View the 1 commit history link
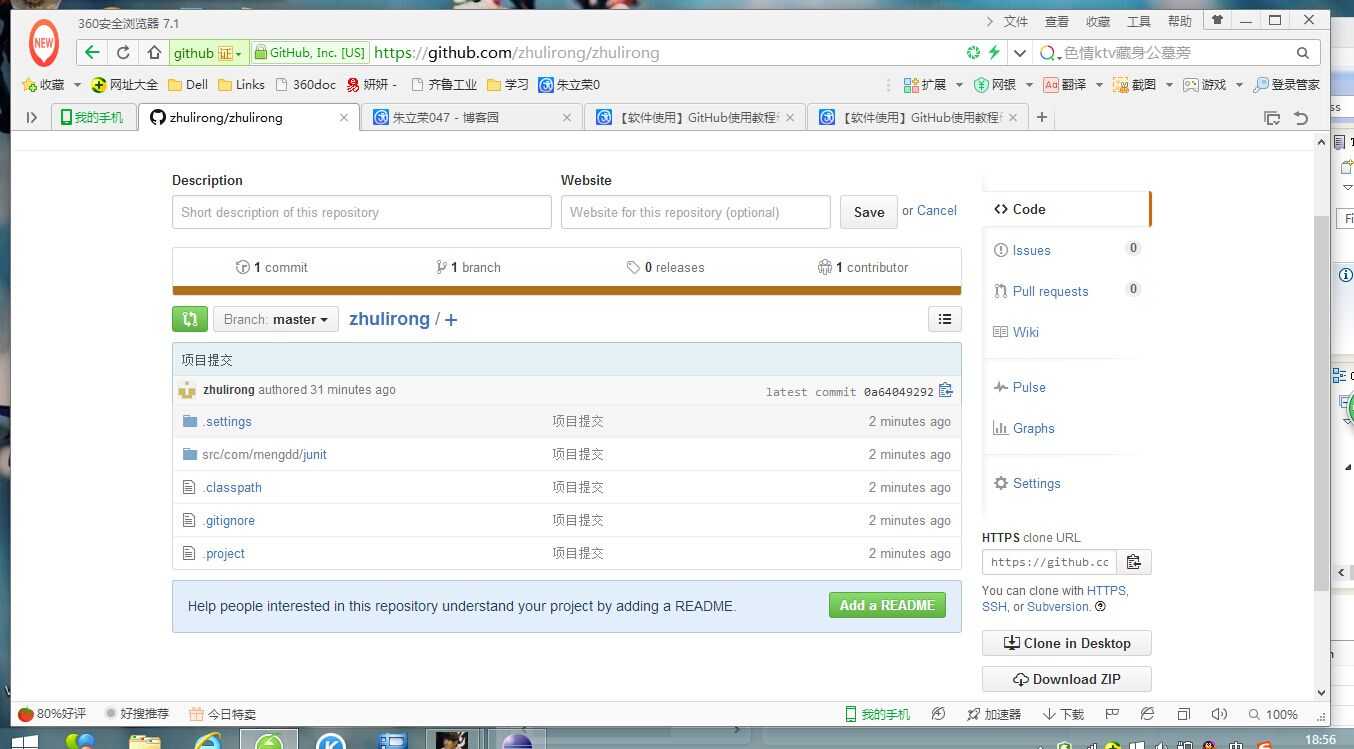 tap(272, 267)
